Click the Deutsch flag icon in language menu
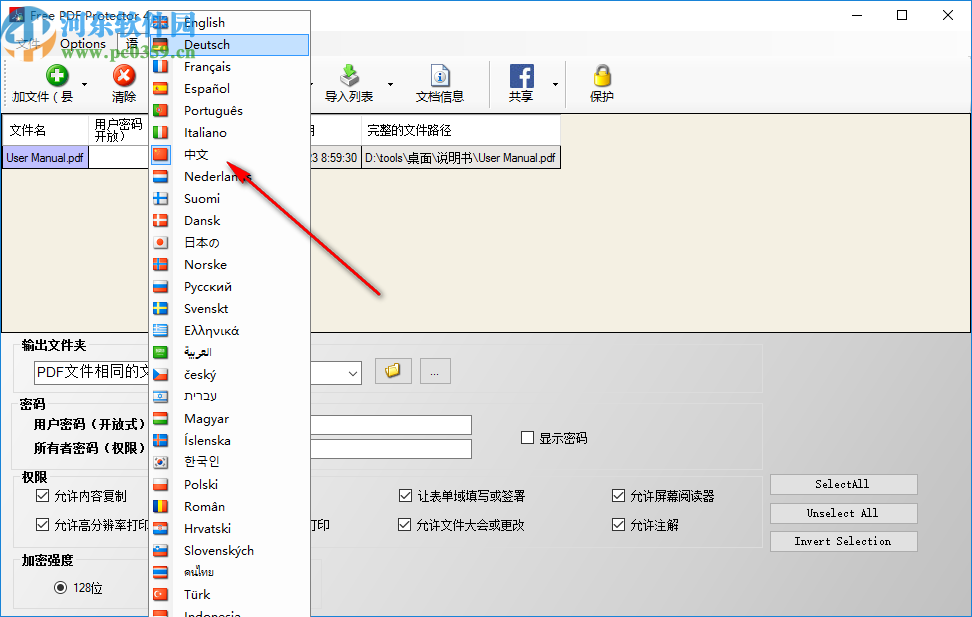This screenshot has width=972, height=617. (x=161, y=44)
